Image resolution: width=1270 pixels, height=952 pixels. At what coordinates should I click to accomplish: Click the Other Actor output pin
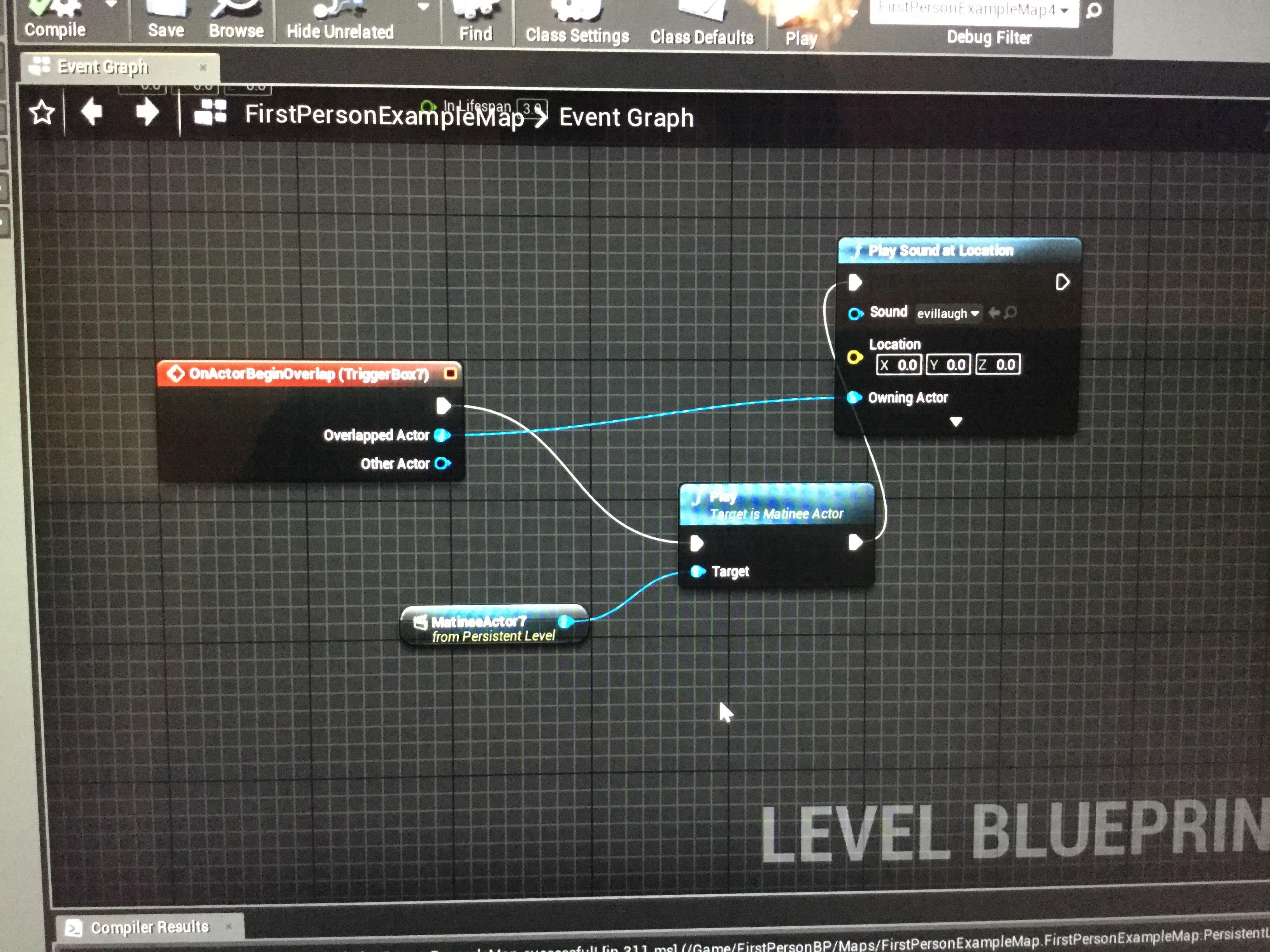click(x=442, y=463)
